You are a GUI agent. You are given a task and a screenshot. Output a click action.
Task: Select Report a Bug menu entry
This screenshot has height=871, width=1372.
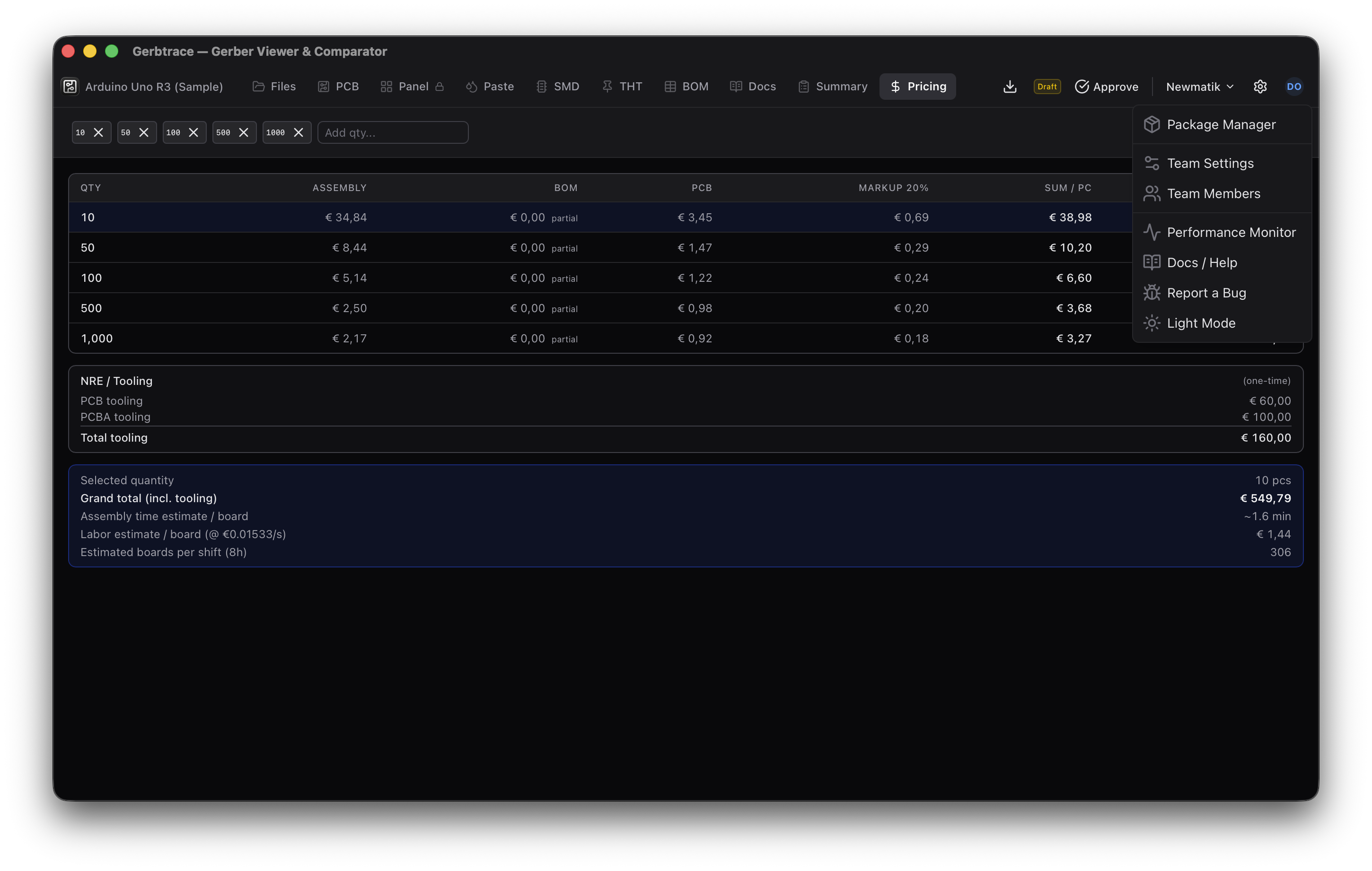click(1222, 293)
